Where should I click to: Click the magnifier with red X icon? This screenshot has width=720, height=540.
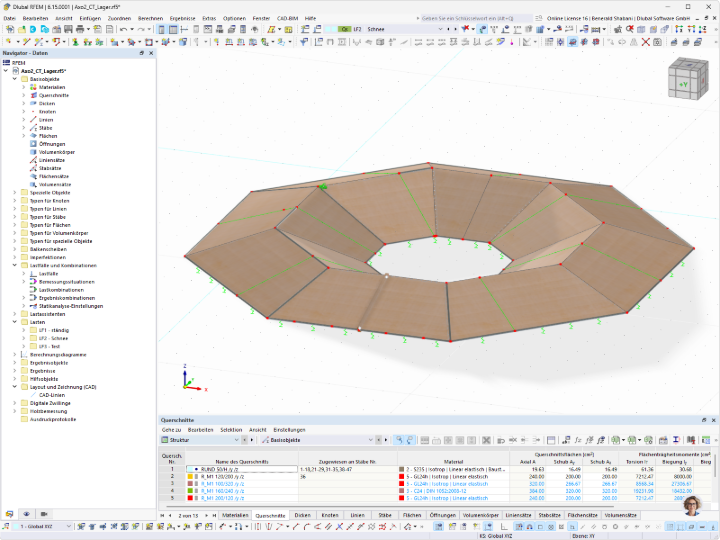(630, 29)
